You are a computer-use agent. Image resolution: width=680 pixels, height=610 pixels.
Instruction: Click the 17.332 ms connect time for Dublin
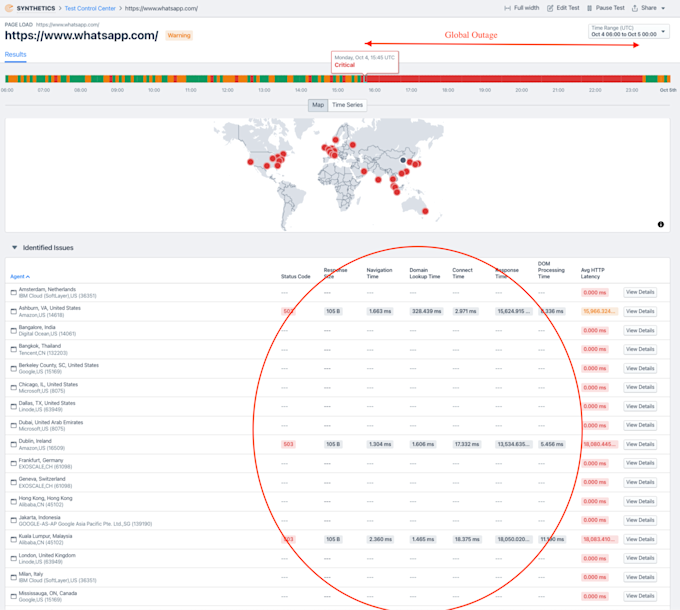pyautogui.click(x=467, y=444)
